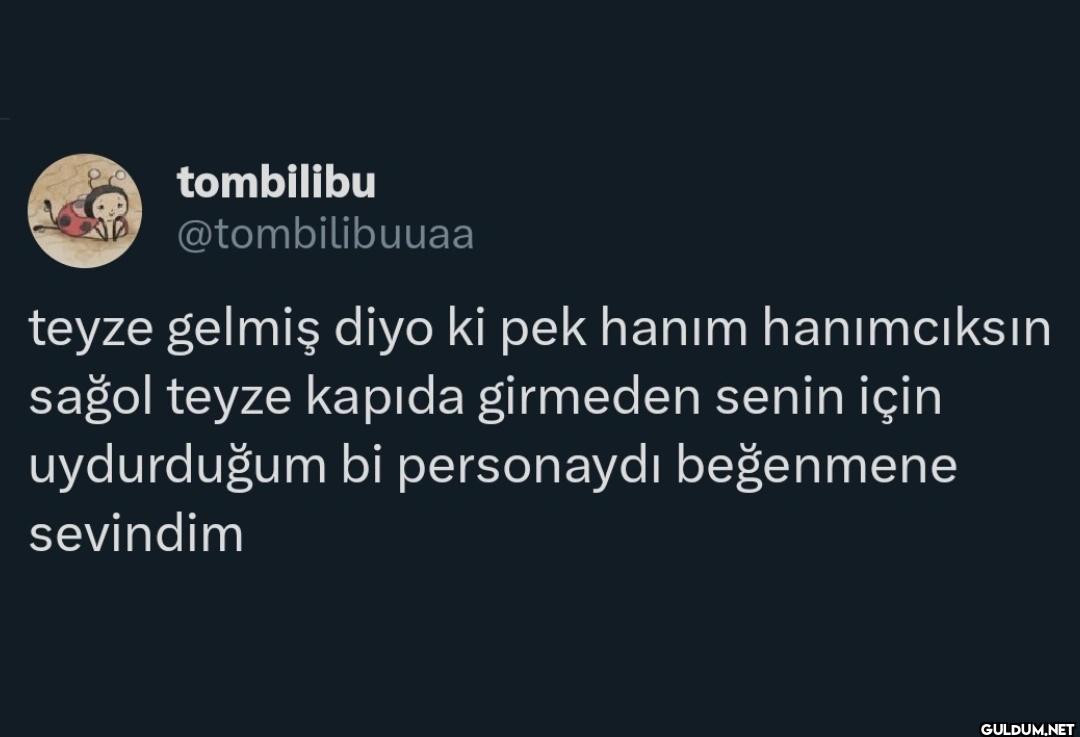Click the word "kapıda" in tweet
This screenshot has height=737, width=1080.
click(x=385, y=400)
